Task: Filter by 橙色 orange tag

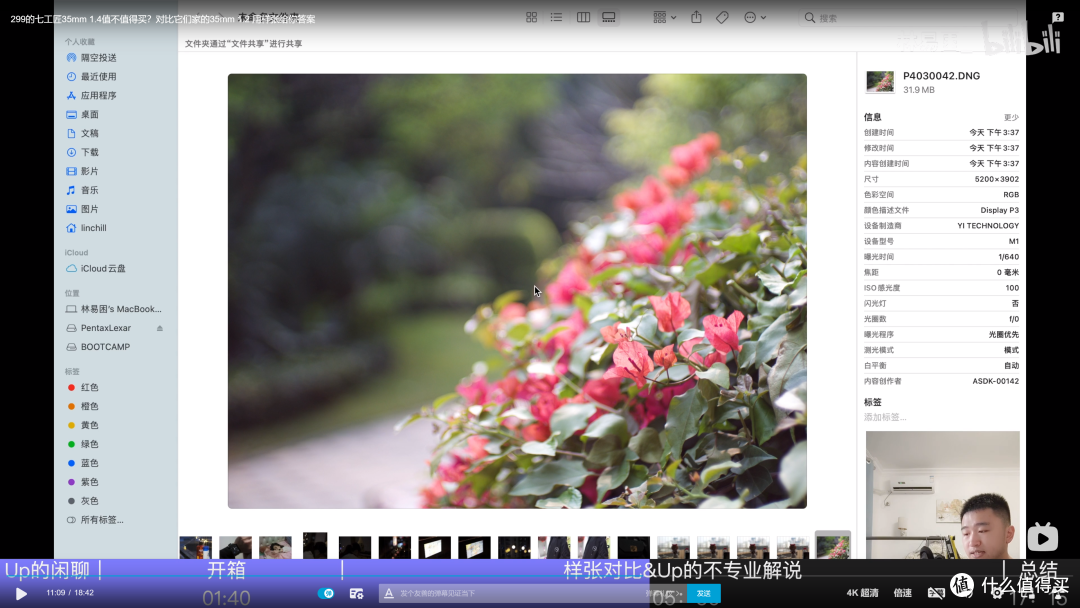Action: (83, 406)
